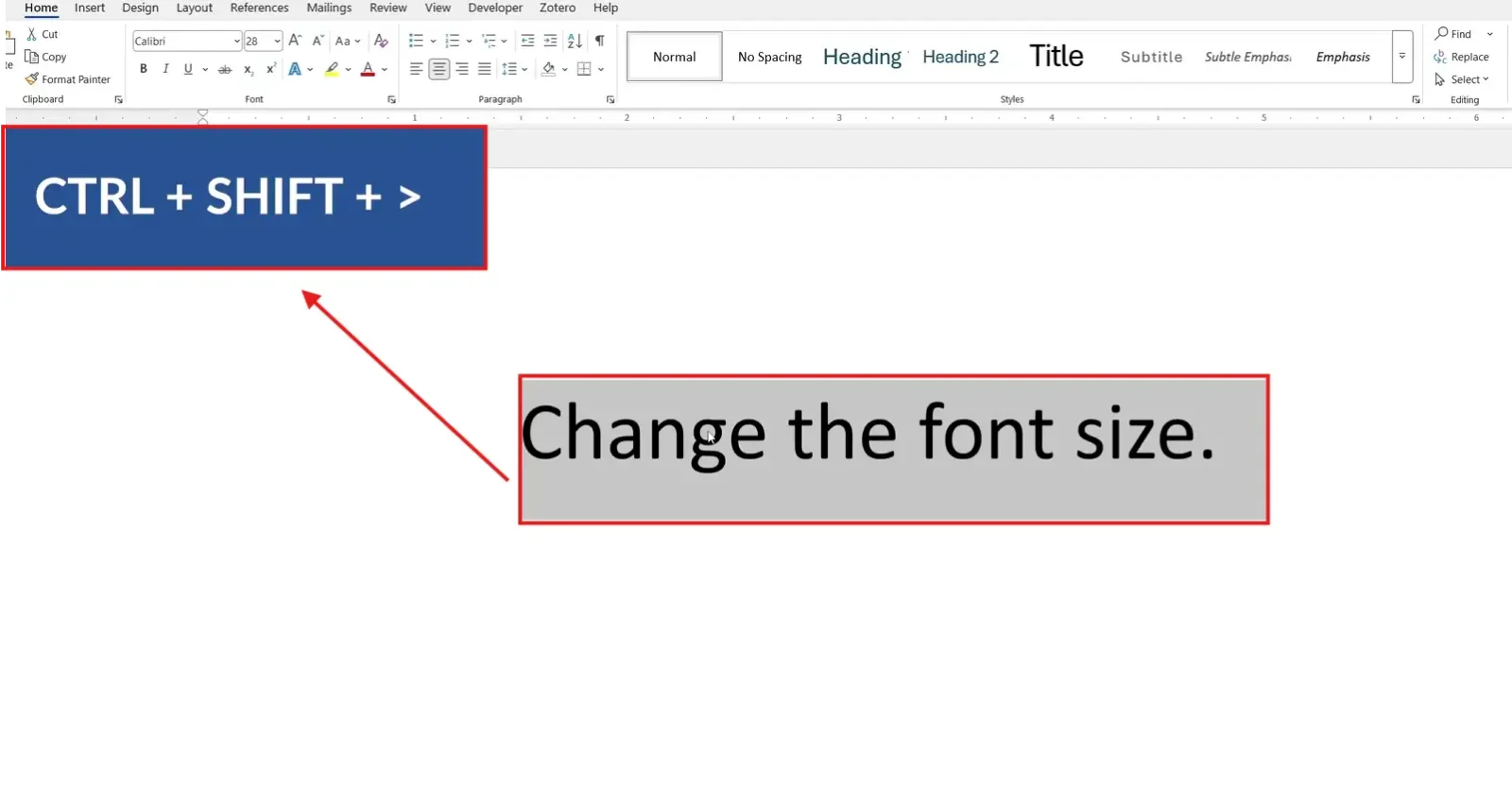Click the Find button
The height and width of the screenshot is (789, 1512).
point(1453,34)
